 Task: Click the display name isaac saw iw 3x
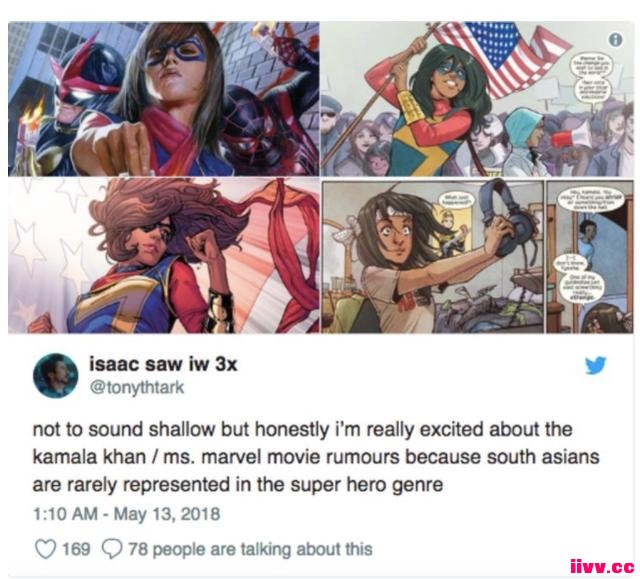pos(163,364)
